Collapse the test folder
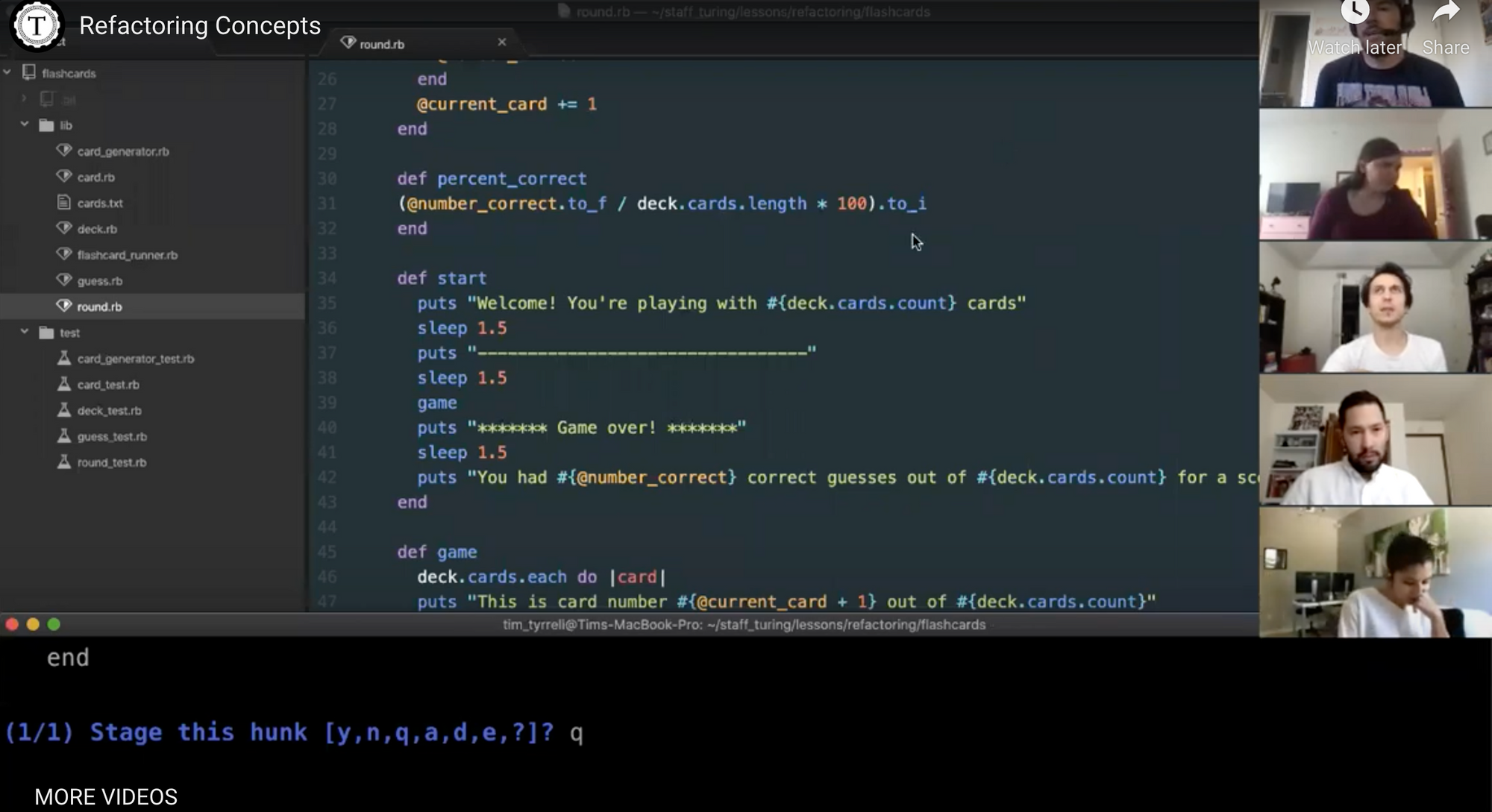The image size is (1492, 812). [25, 332]
